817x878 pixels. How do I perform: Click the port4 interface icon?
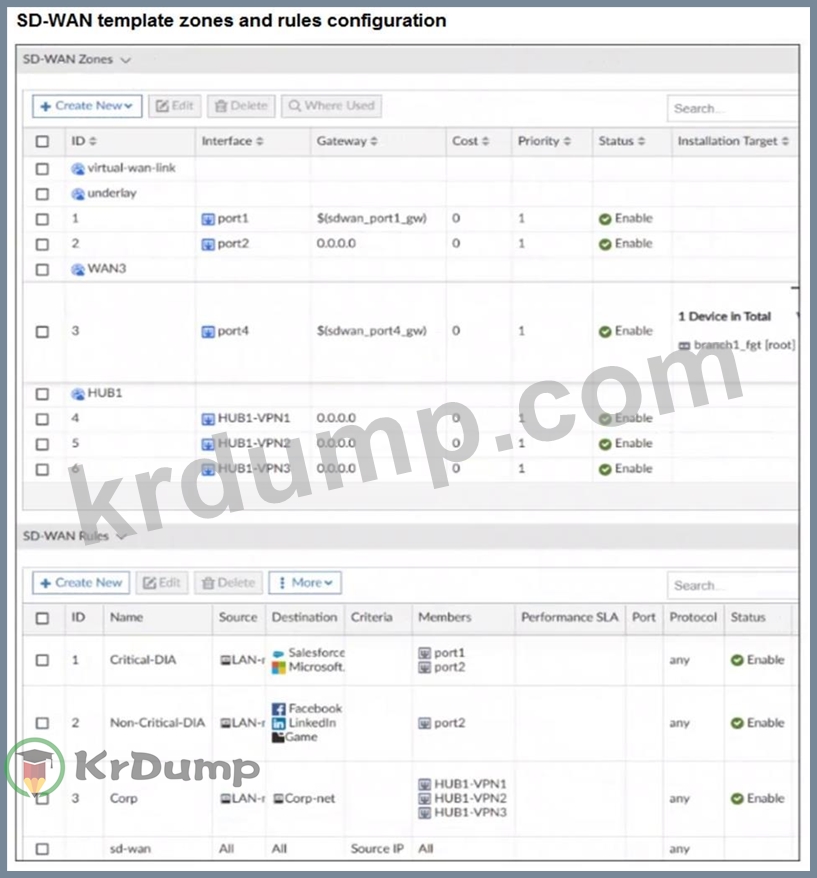[208, 331]
